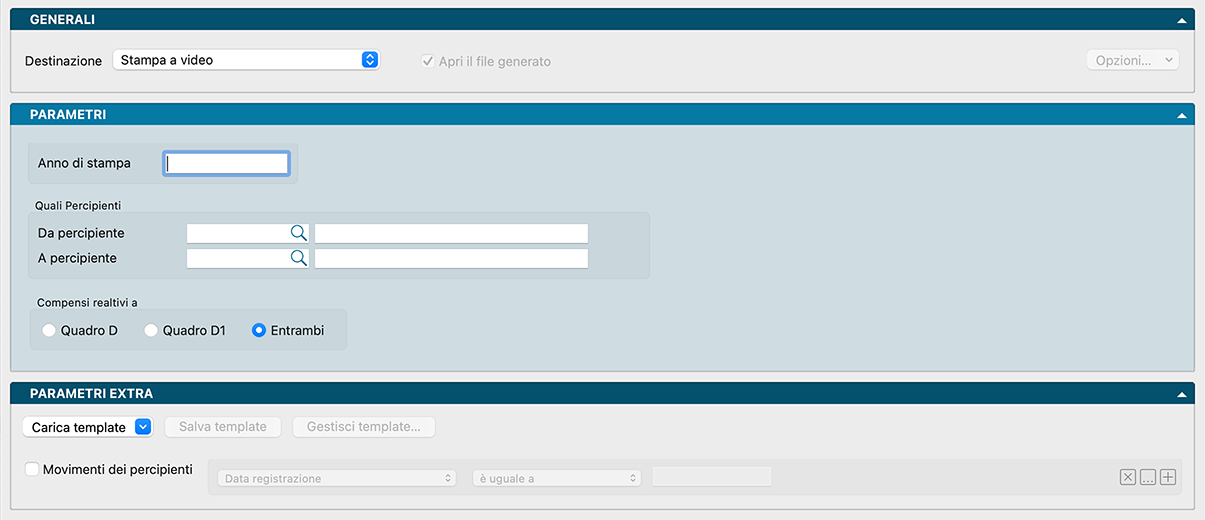Click the Salva template button

222,427
